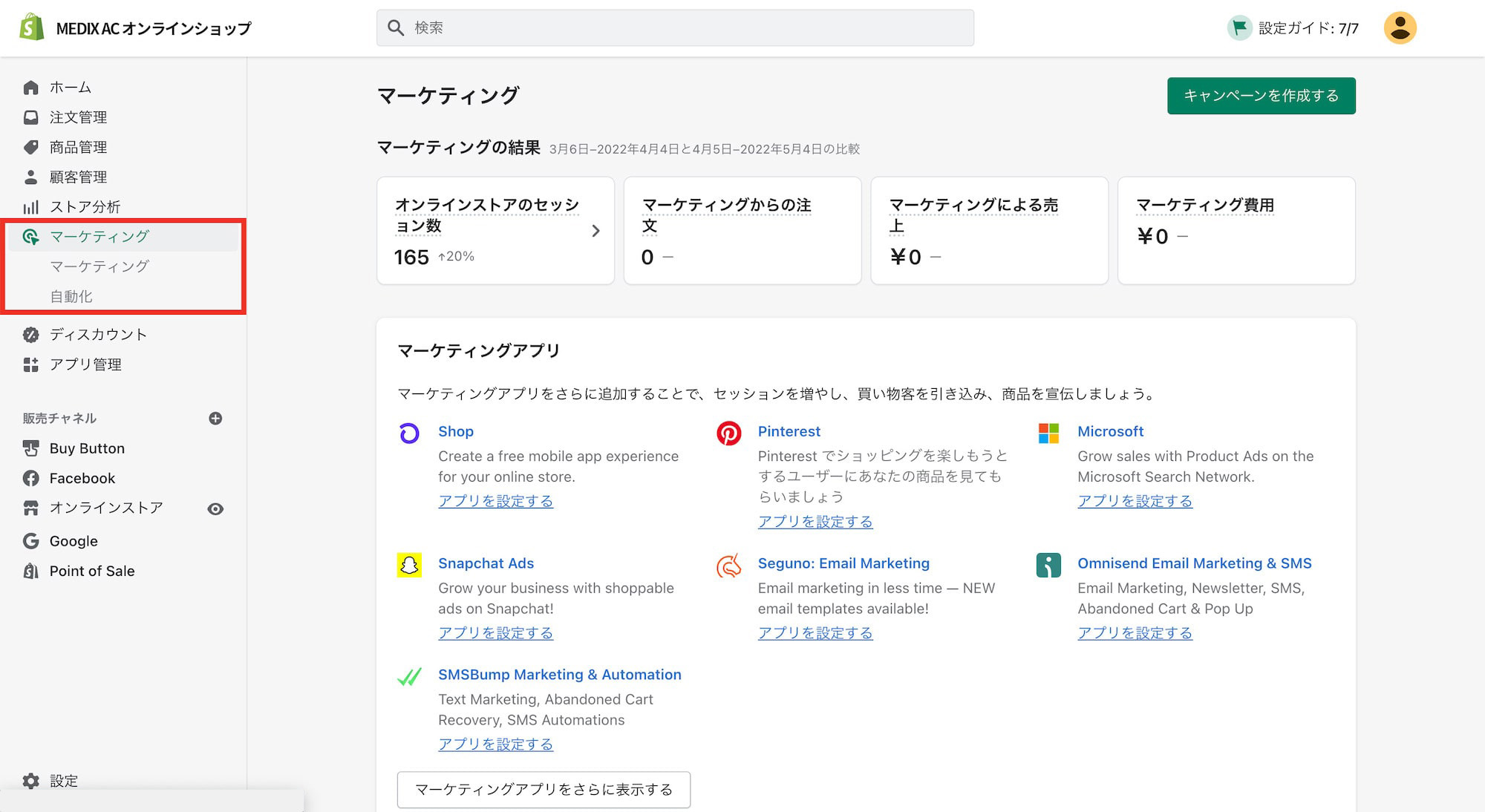Open SMSBump Marketing & Automation link
The image size is (1485, 812).
click(x=559, y=675)
